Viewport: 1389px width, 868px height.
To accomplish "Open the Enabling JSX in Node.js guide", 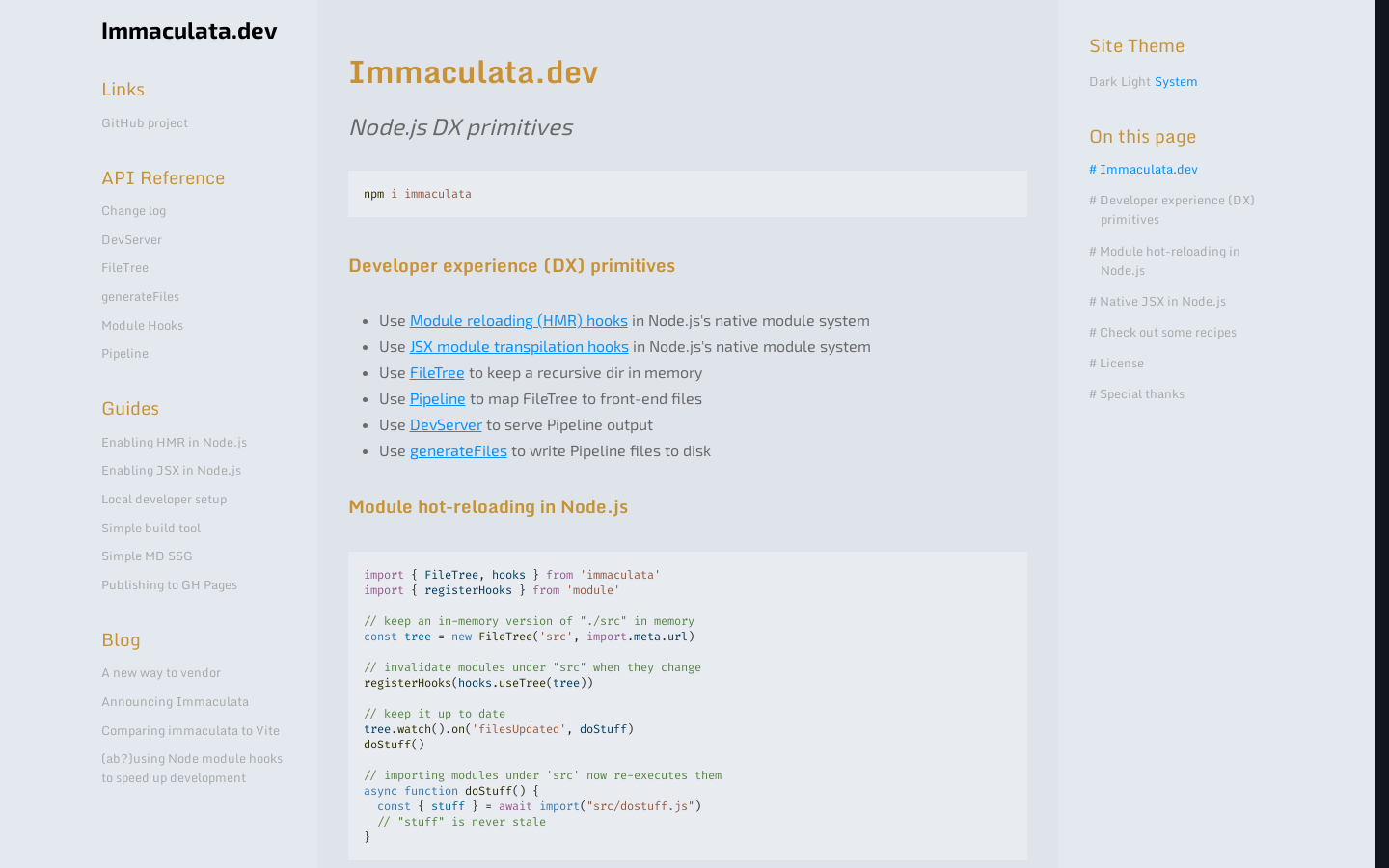I will [171, 471].
